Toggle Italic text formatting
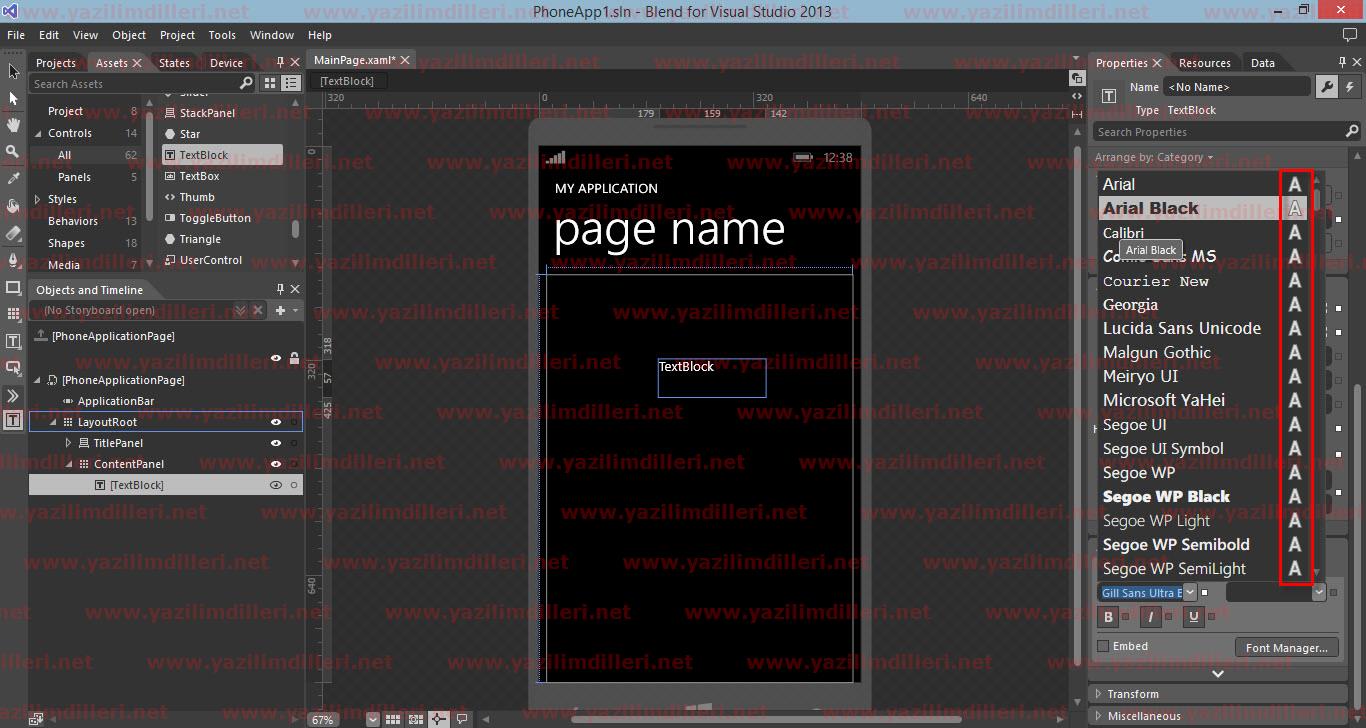The width and height of the screenshot is (1366, 728). [1151, 617]
